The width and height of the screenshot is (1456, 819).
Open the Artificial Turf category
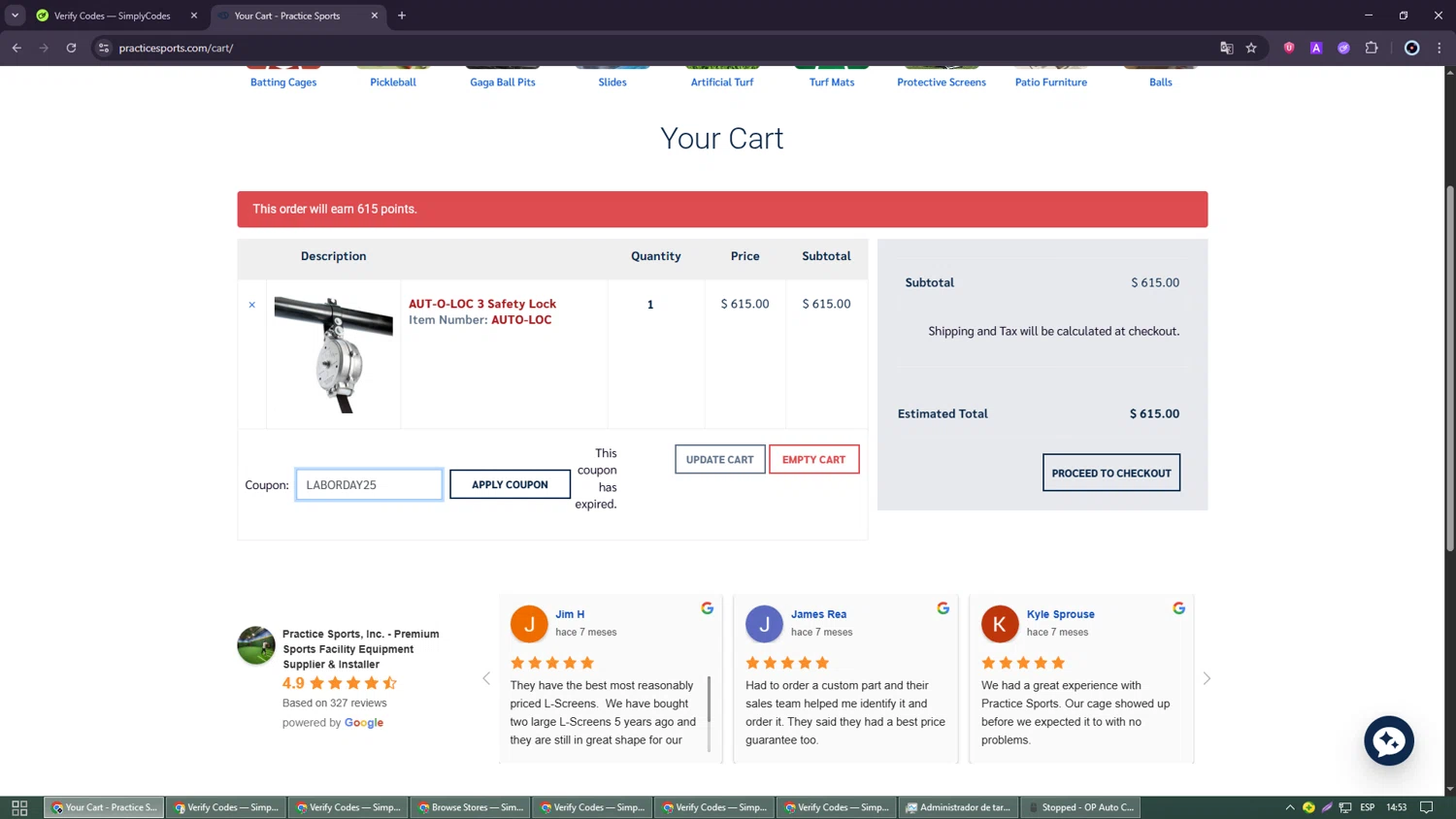pyautogui.click(x=722, y=82)
